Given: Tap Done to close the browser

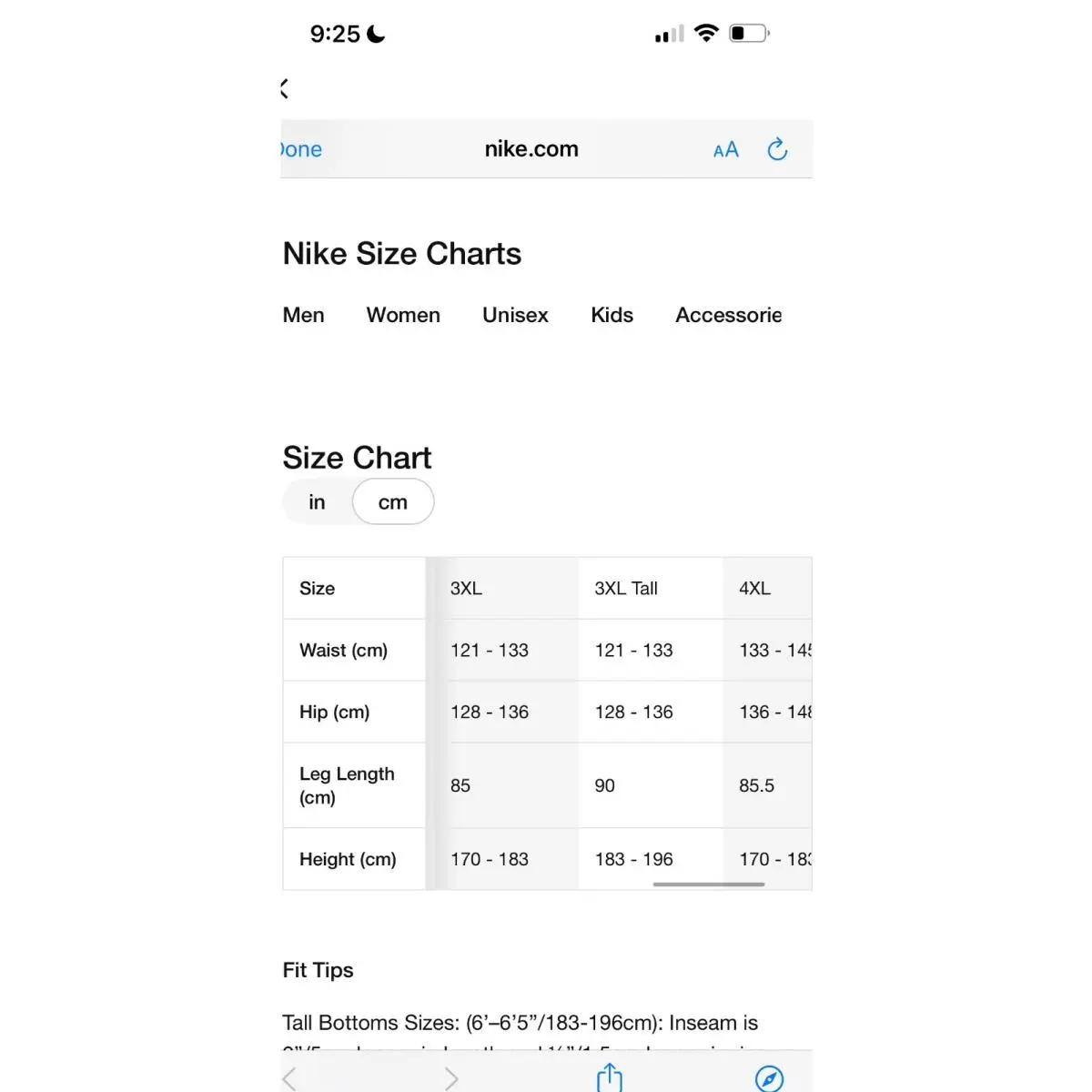Looking at the screenshot, I should (x=301, y=149).
